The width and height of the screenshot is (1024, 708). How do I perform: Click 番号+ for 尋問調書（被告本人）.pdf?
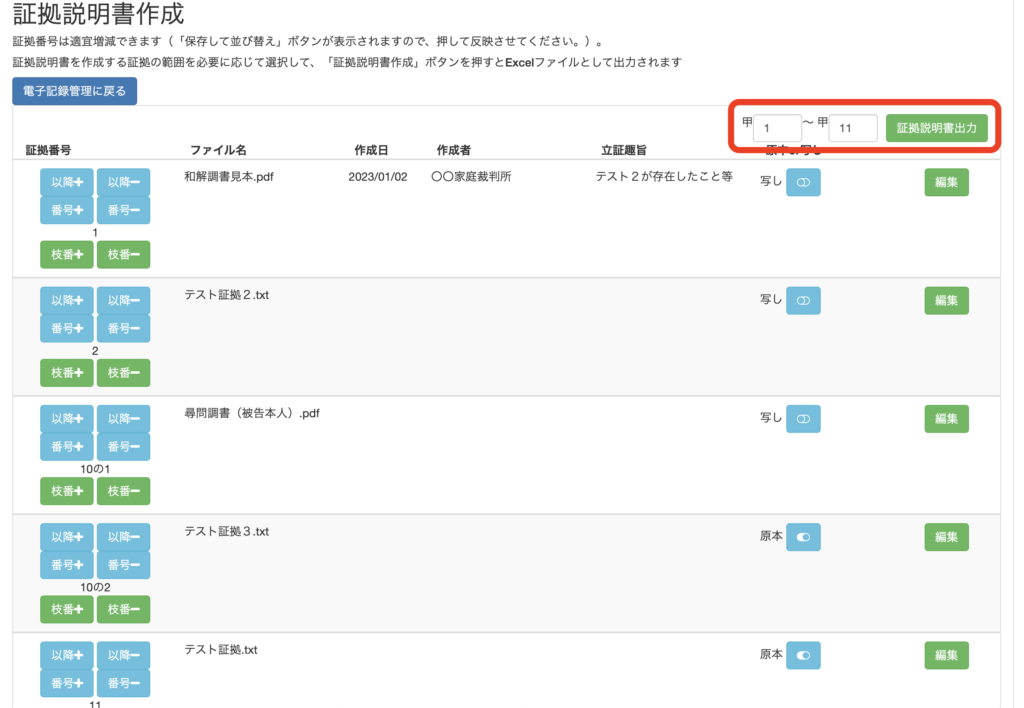(x=67, y=447)
